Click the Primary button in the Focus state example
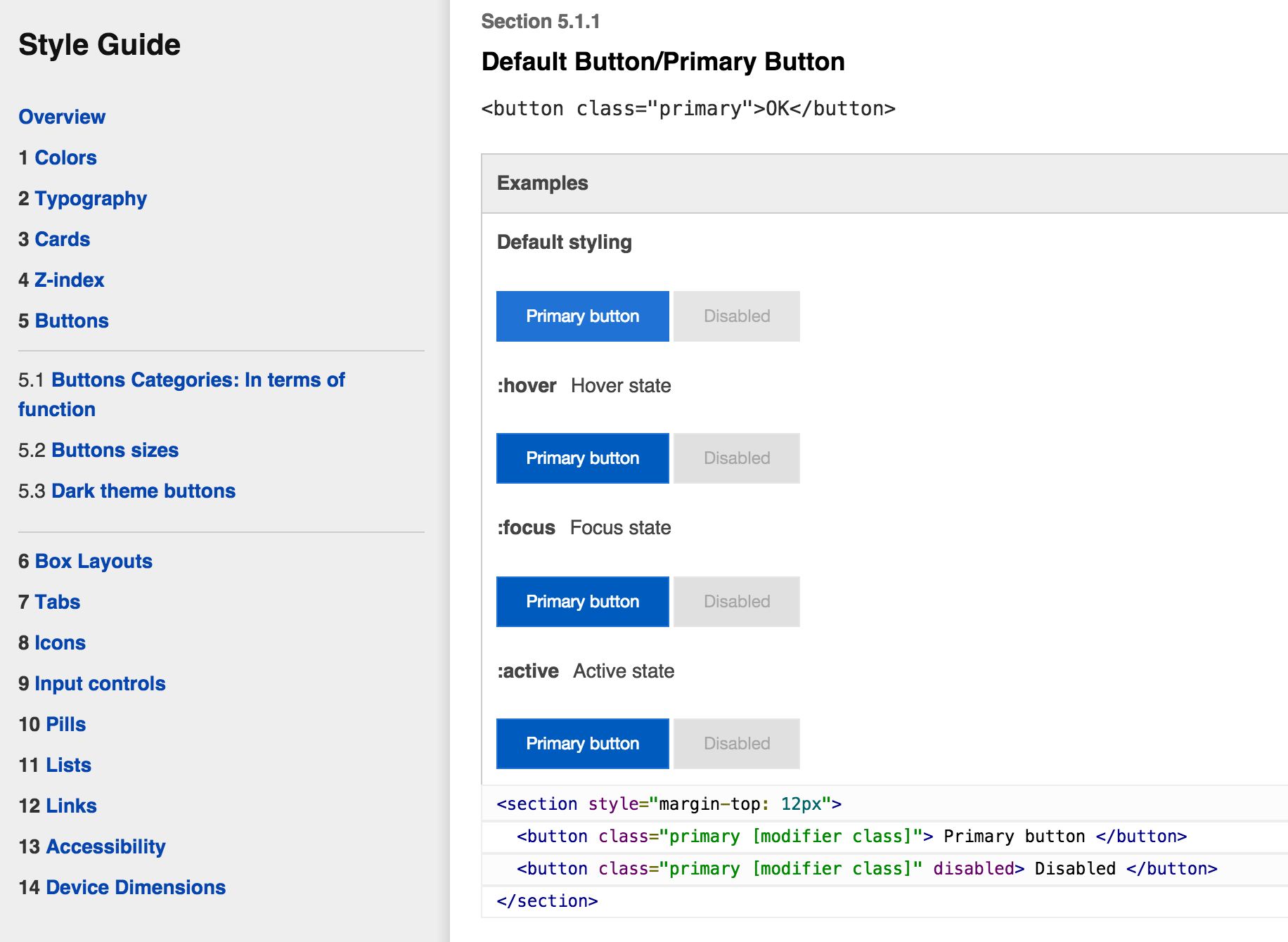 pos(583,602)
